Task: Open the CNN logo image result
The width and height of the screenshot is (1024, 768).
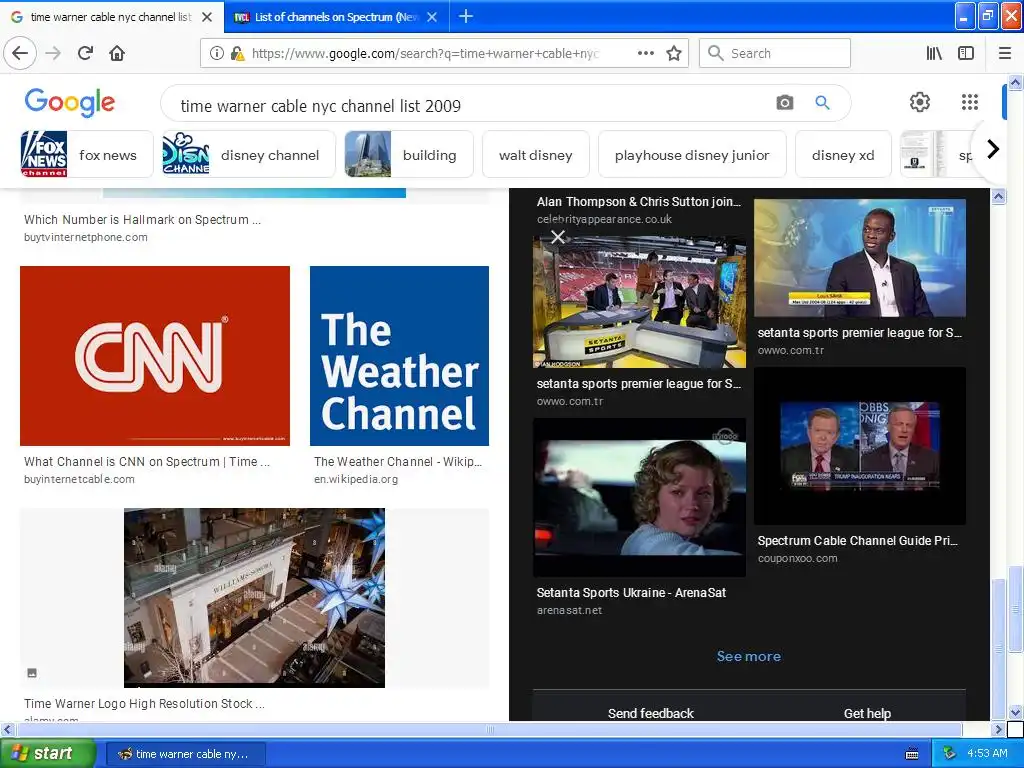Action: [155, 356]
